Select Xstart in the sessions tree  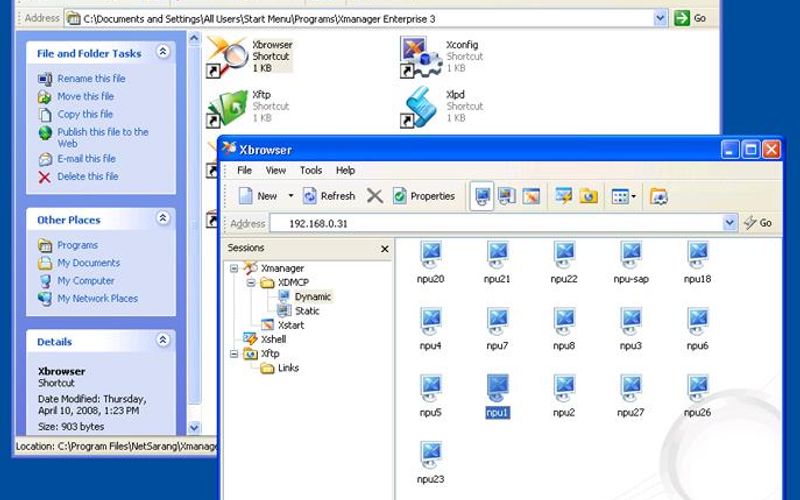coord(290,325)
